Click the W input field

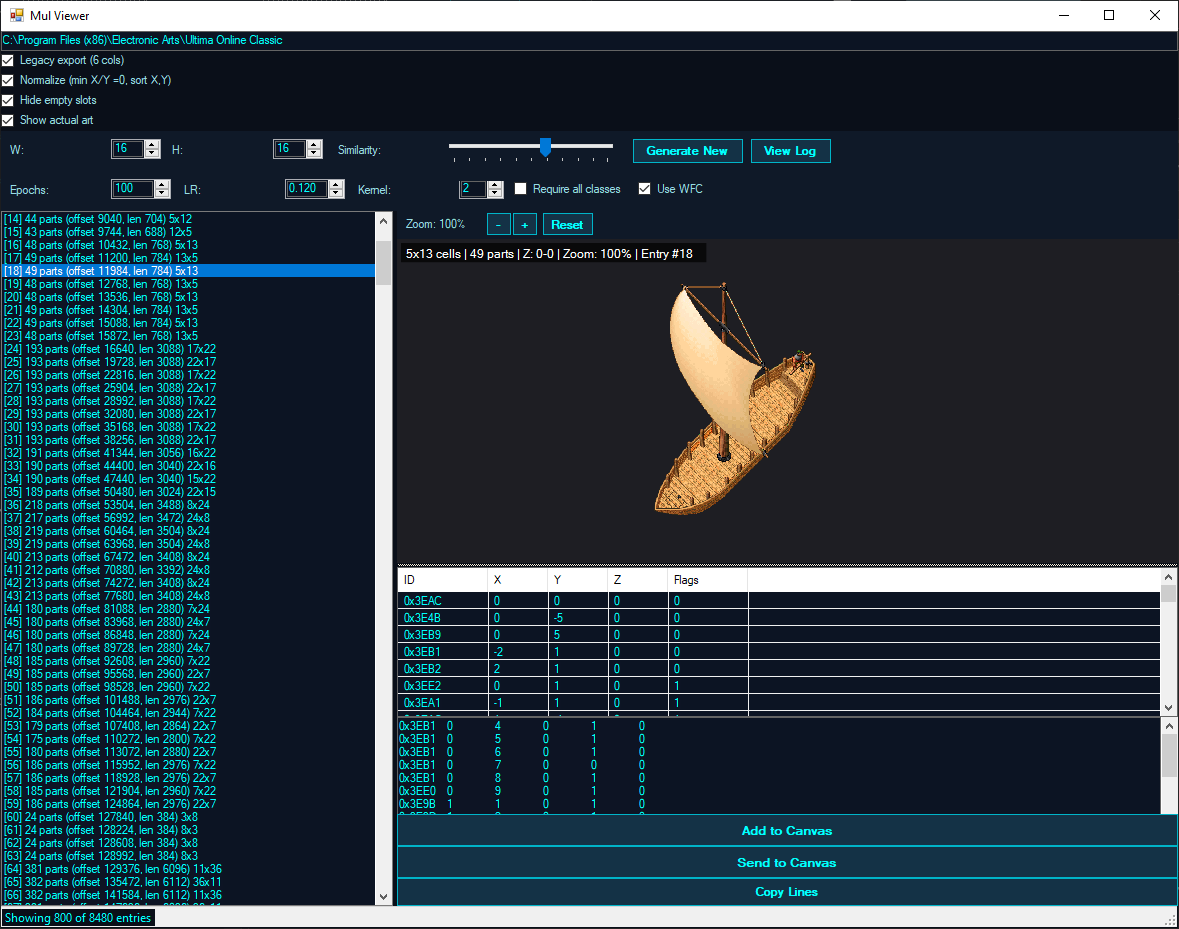[128, 149]
